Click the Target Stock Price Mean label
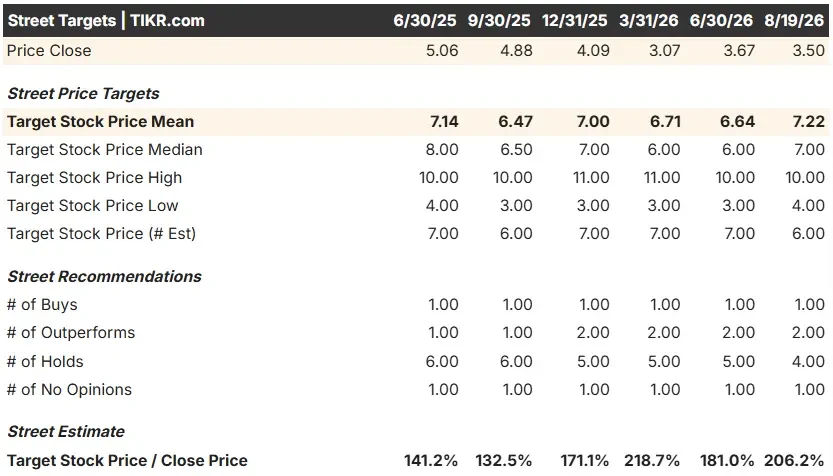The width and height of the screenshot is (833, 476). [100, 122]
